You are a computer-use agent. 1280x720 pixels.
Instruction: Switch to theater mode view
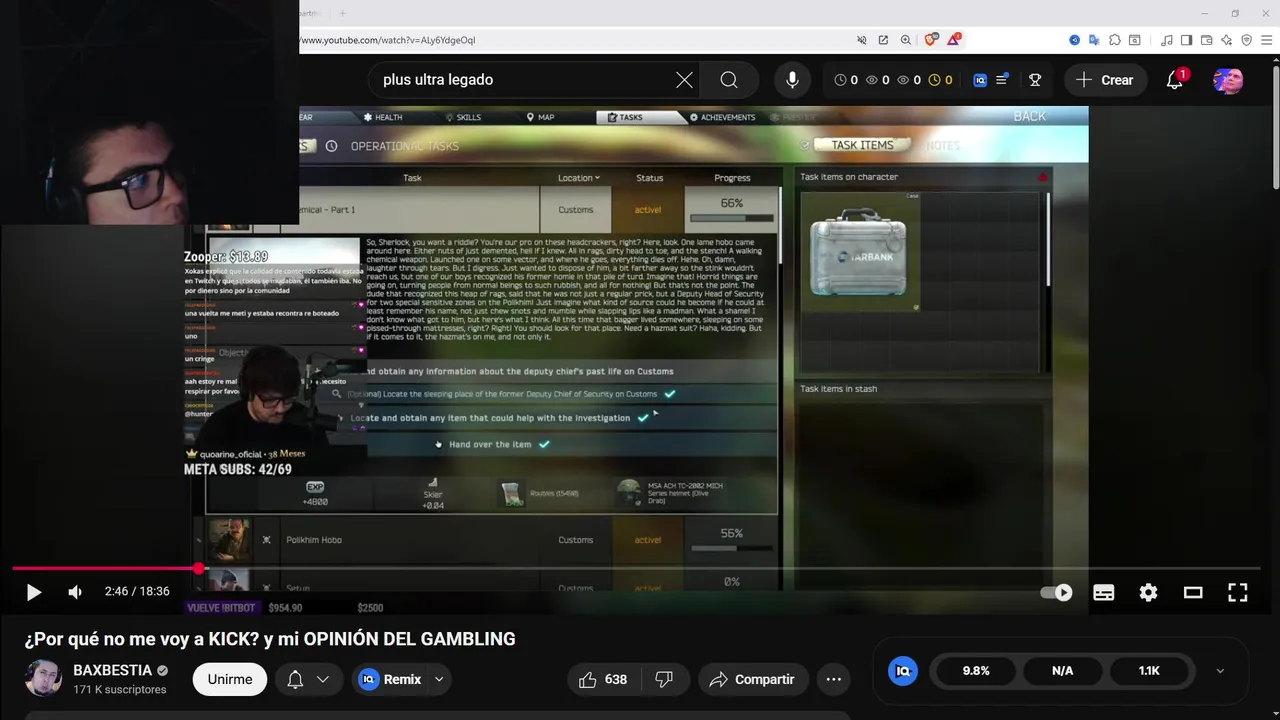point(1193,592)
